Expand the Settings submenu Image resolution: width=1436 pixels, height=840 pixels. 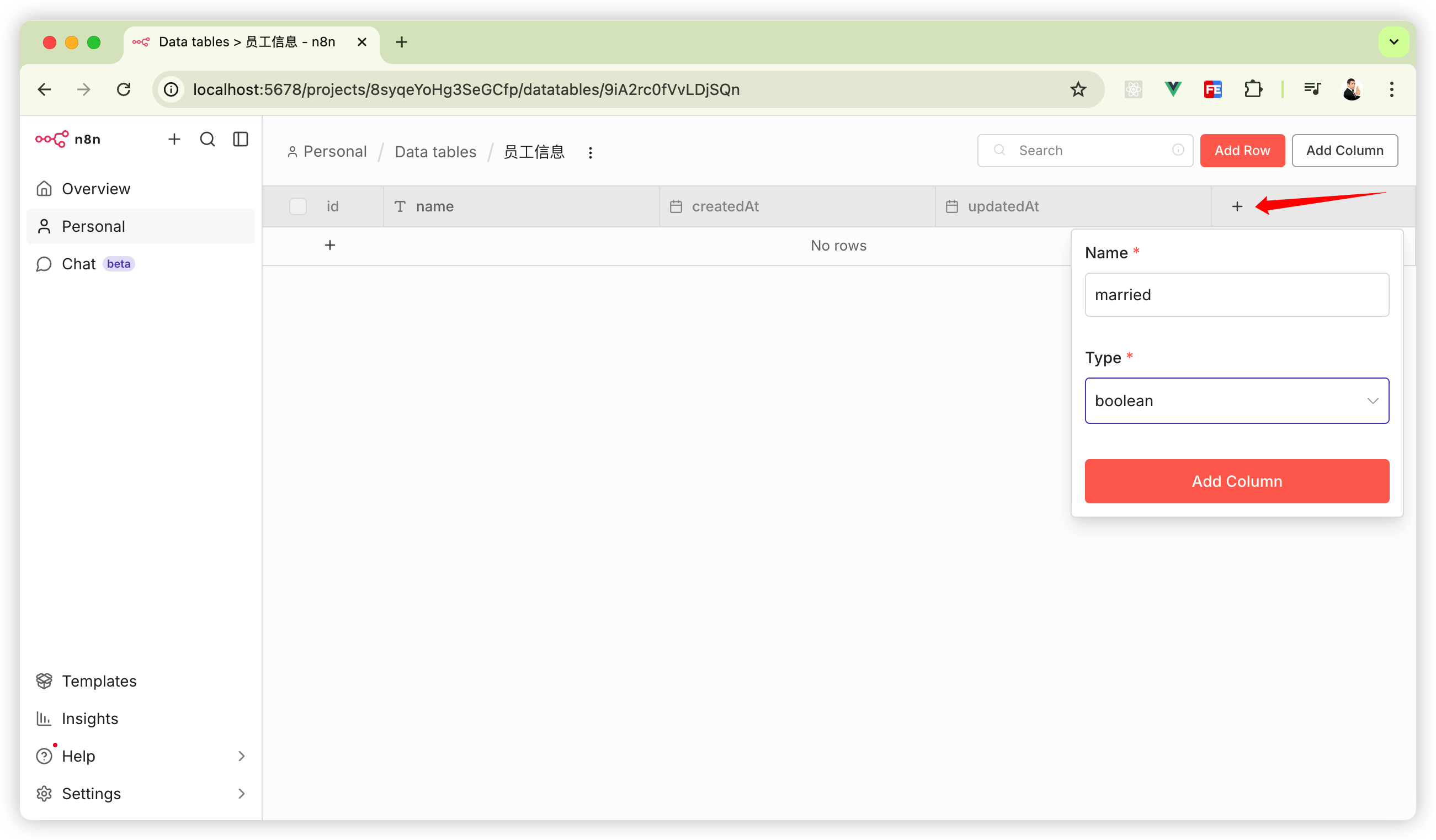coord(241,793)
